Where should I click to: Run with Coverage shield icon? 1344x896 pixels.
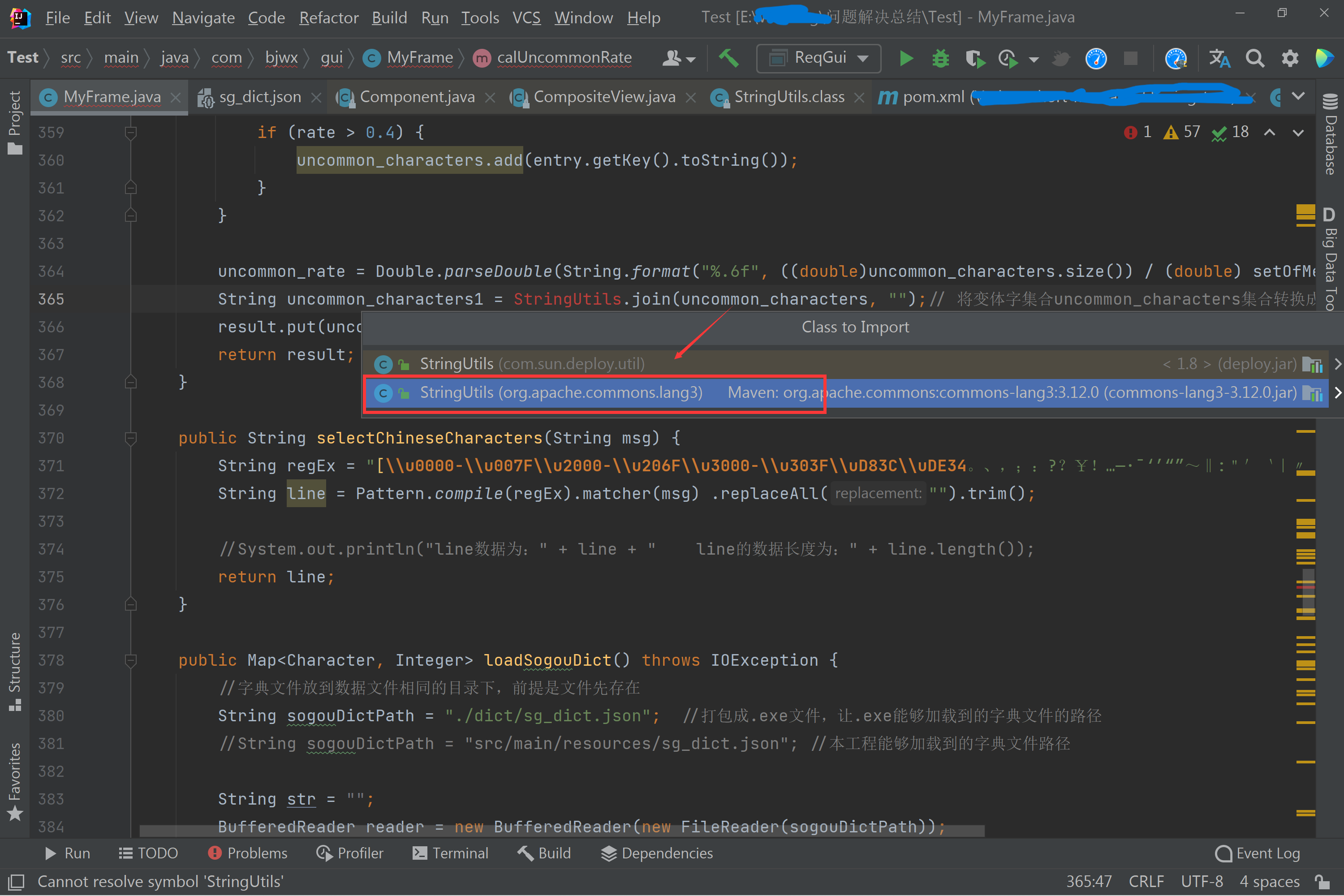(x=975, y=58)
